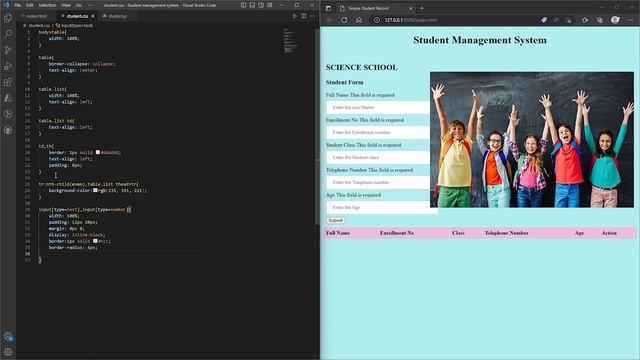Open the Manage gear in VS Code
640x360 pixels.
coord(8,352)
